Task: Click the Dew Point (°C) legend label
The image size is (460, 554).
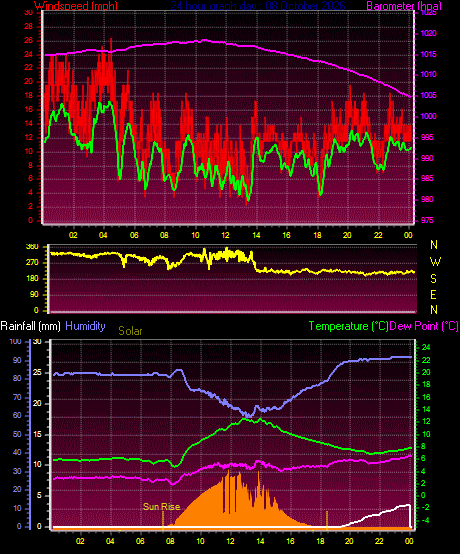Action: point(424,326)
